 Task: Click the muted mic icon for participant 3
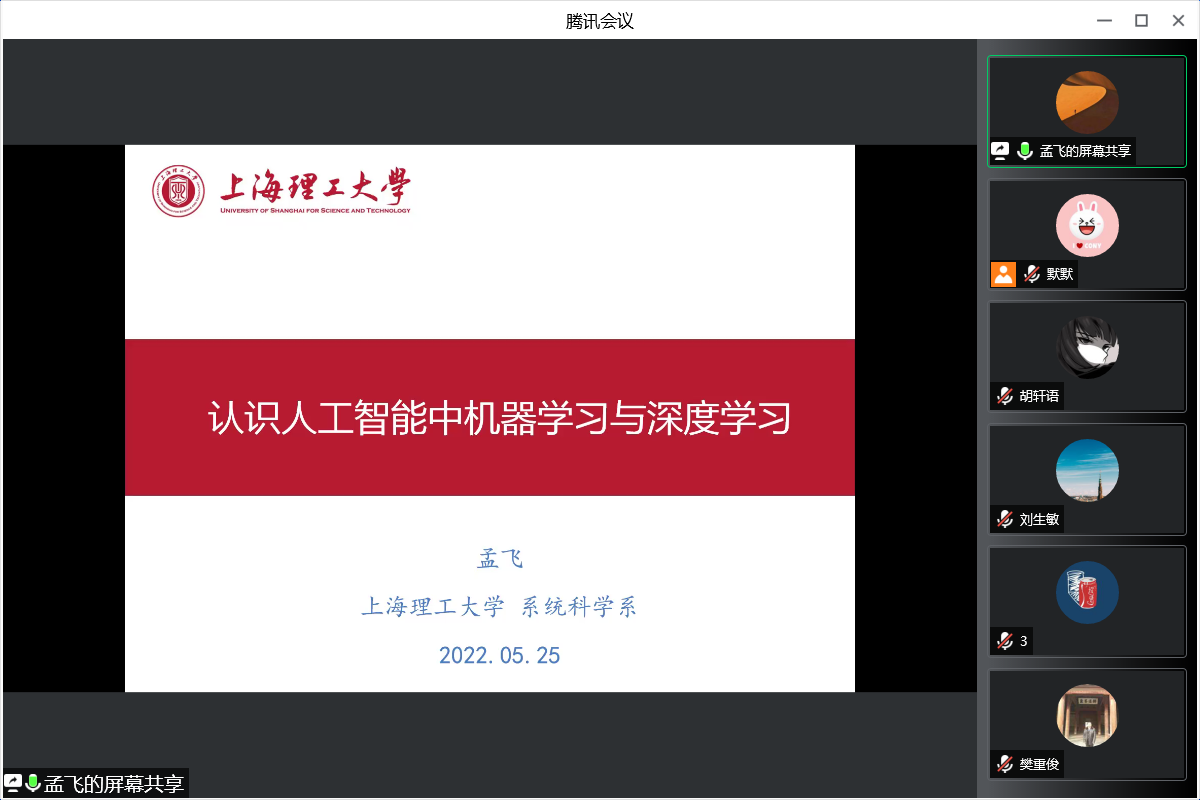click(1005, 641)
